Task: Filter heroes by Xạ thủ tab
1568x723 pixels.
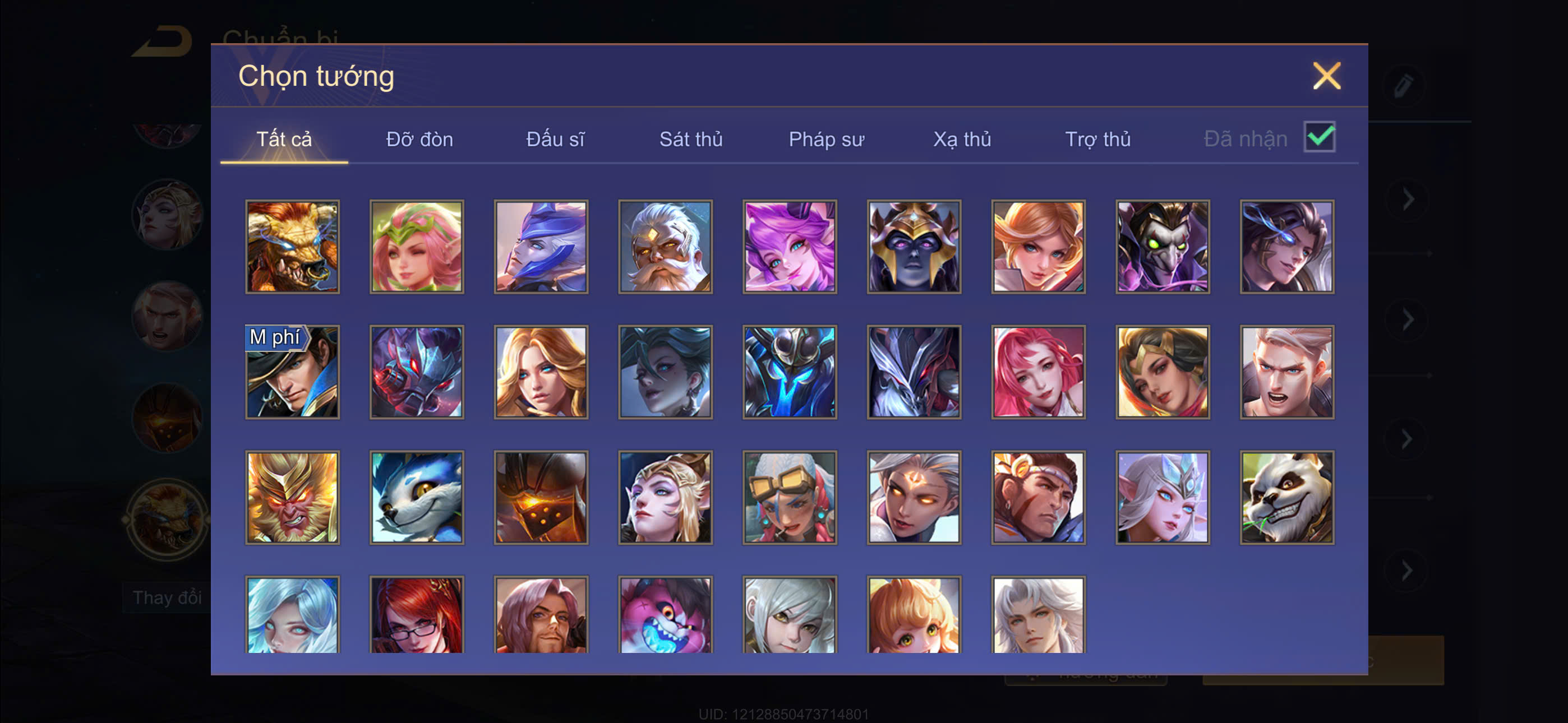Action: [x=962, y=140]
